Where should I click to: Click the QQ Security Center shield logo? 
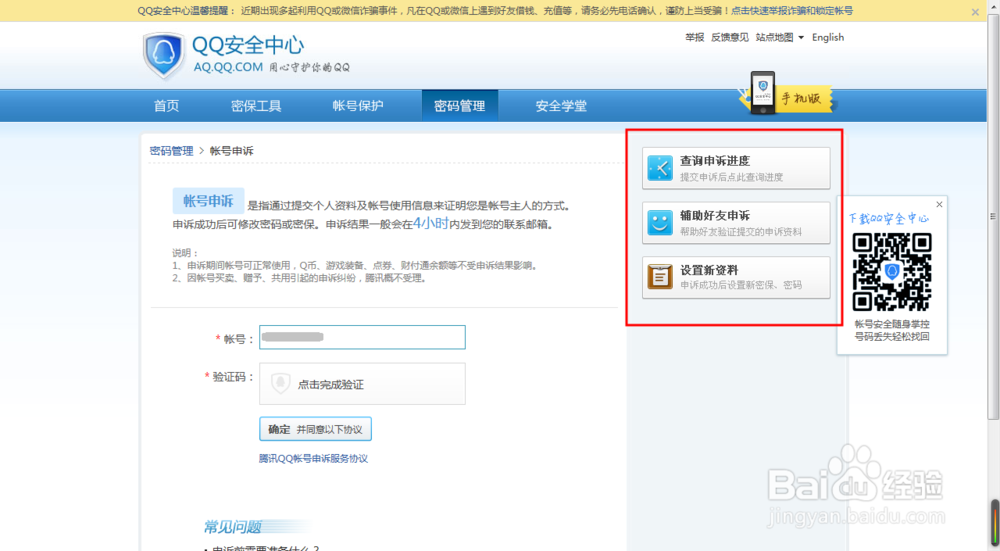(164, 55)
